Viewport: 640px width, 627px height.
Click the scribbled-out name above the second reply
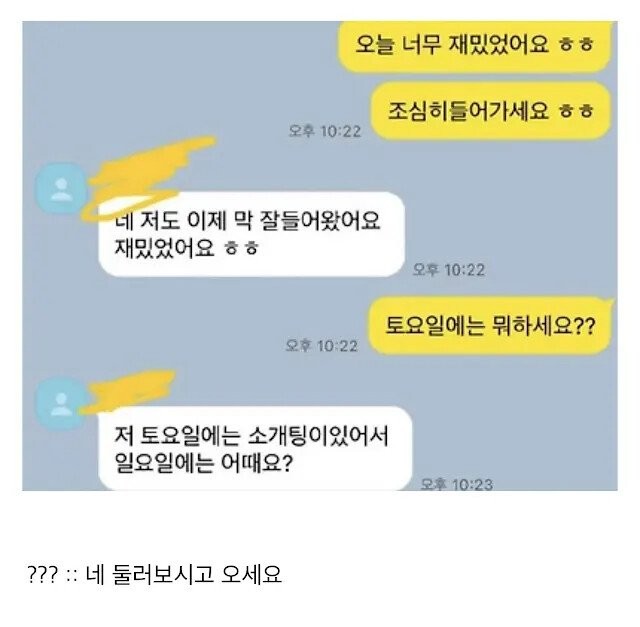[x=129, y=391]
